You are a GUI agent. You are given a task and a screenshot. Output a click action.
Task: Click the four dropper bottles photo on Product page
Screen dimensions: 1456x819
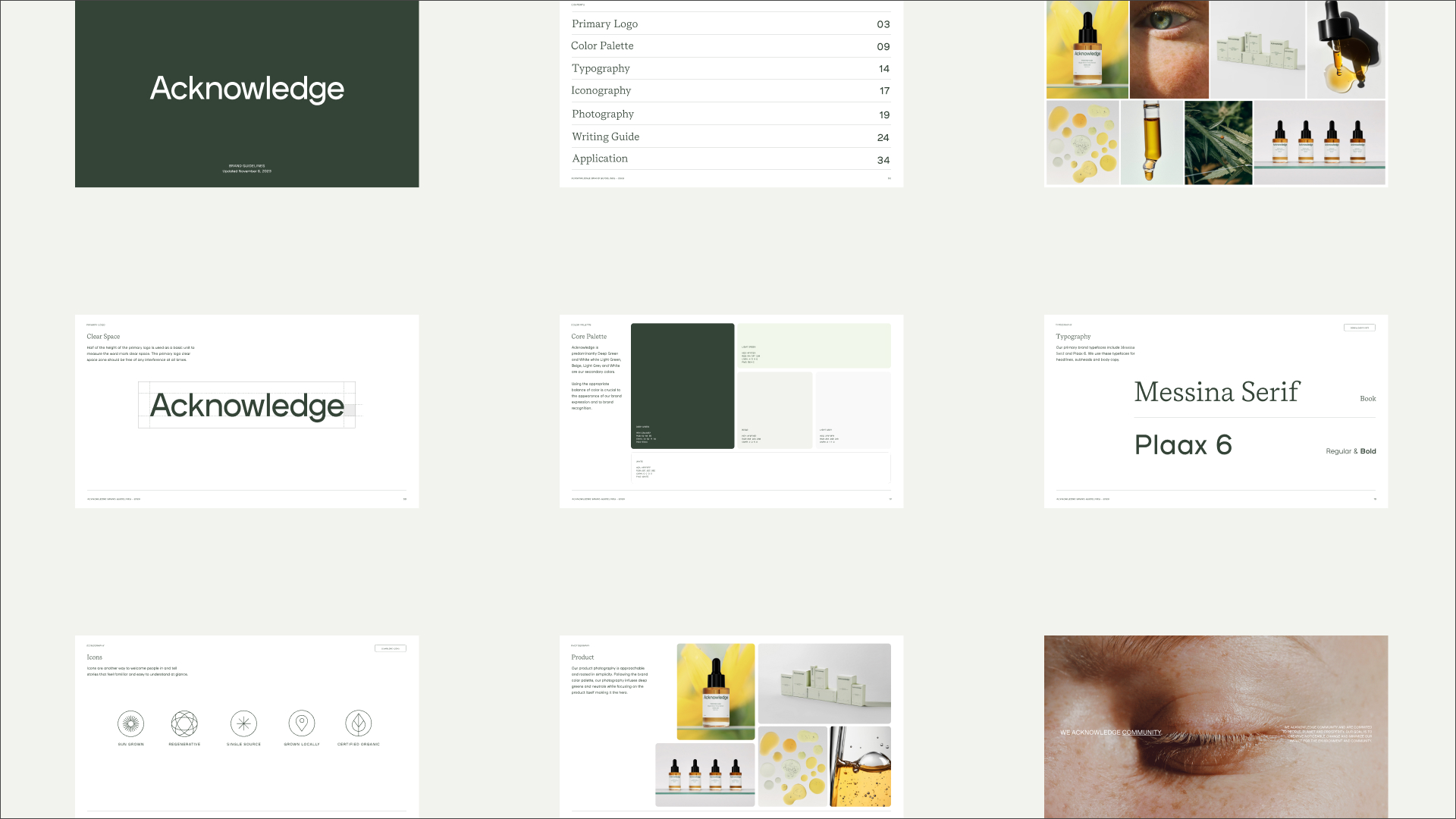[x=704, y=774]
